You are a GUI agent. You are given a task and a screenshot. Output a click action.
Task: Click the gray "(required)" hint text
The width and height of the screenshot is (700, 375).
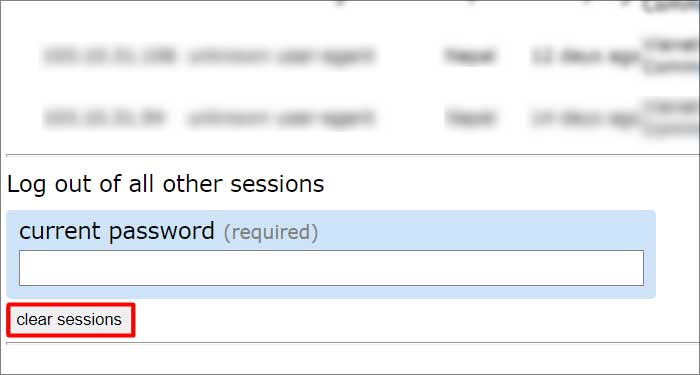click(x=271, y=233)
